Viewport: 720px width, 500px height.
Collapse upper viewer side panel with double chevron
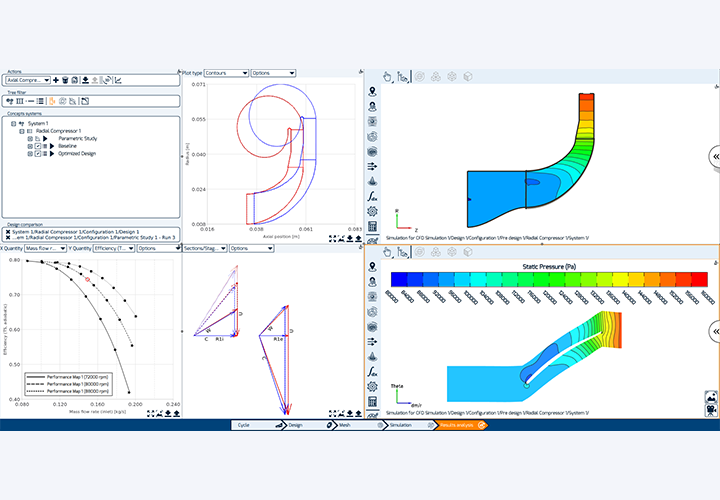pos(714,157)
